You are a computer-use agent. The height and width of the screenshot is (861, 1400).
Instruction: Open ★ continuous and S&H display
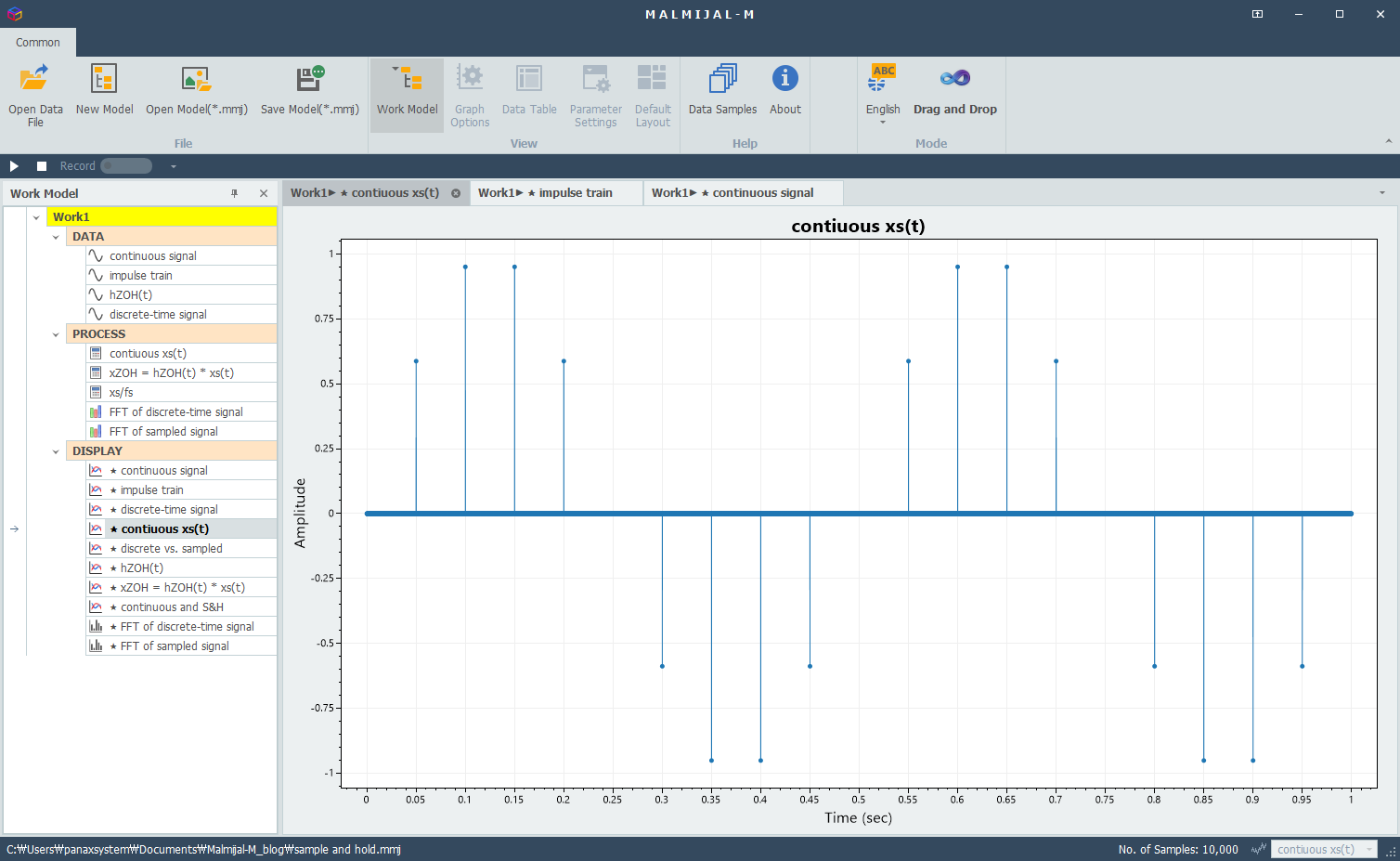click(x=181, y=607)
